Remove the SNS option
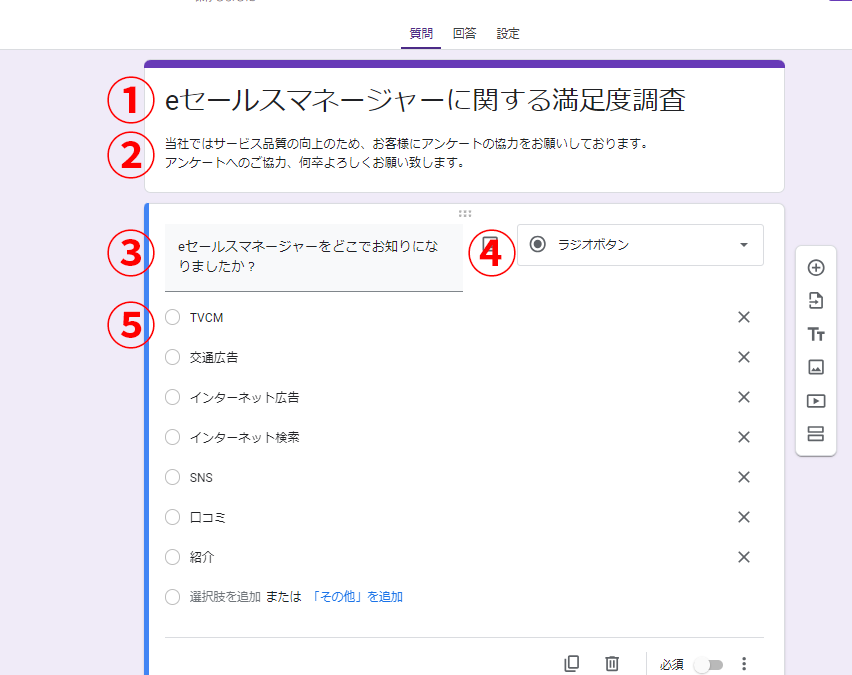852x675 pixels. coord(743,477)
